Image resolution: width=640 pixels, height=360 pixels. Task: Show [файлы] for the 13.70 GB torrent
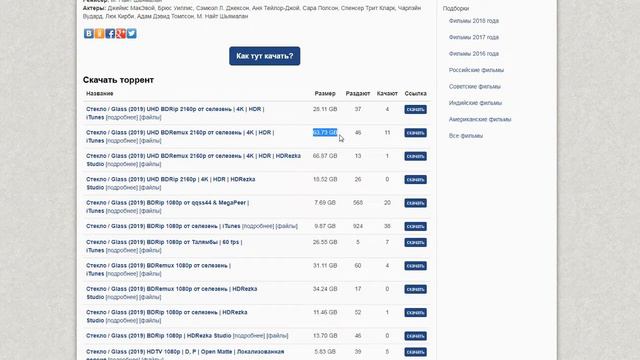click(277, 336)
